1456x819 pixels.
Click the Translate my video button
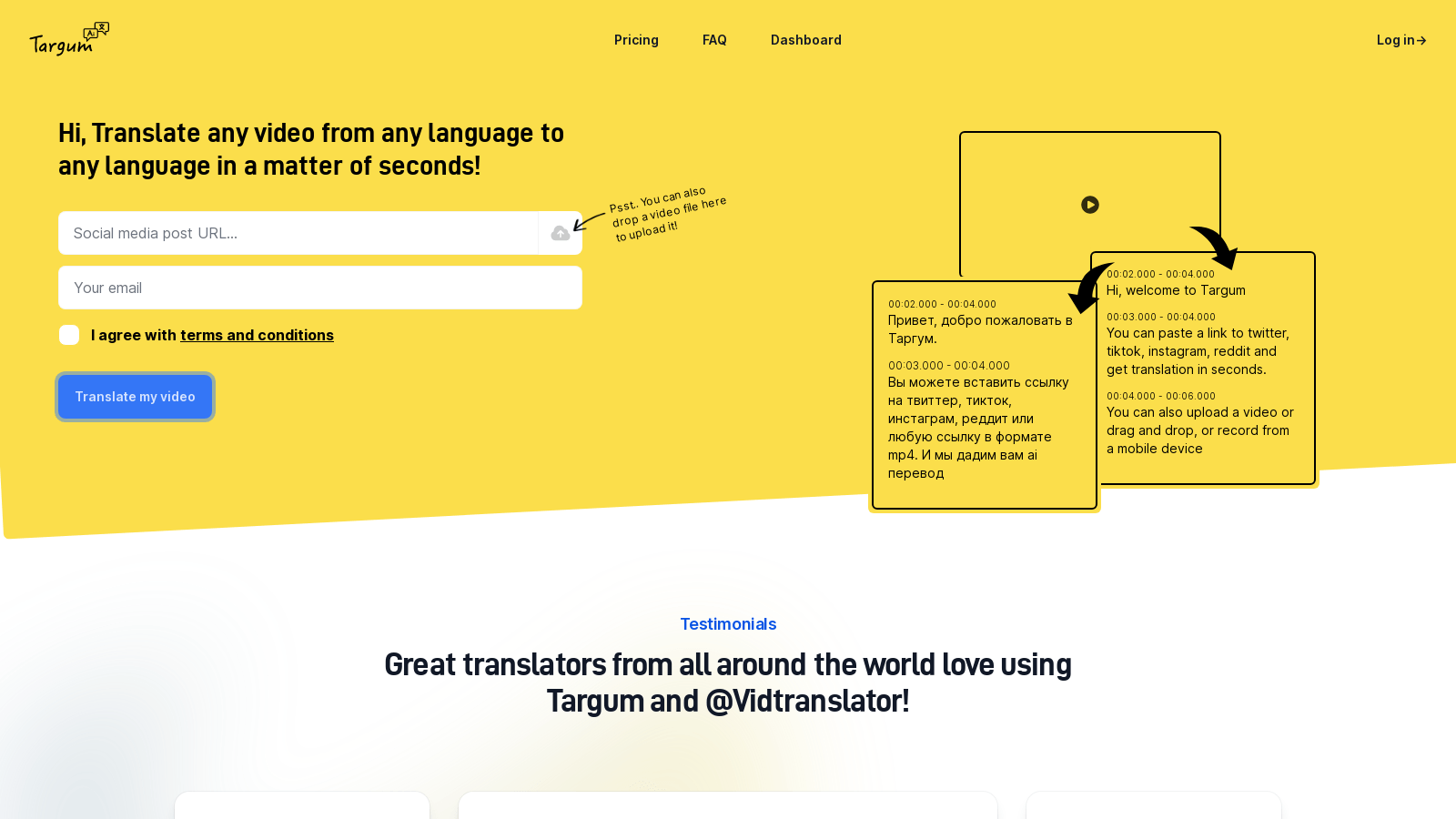pos(135,397)
